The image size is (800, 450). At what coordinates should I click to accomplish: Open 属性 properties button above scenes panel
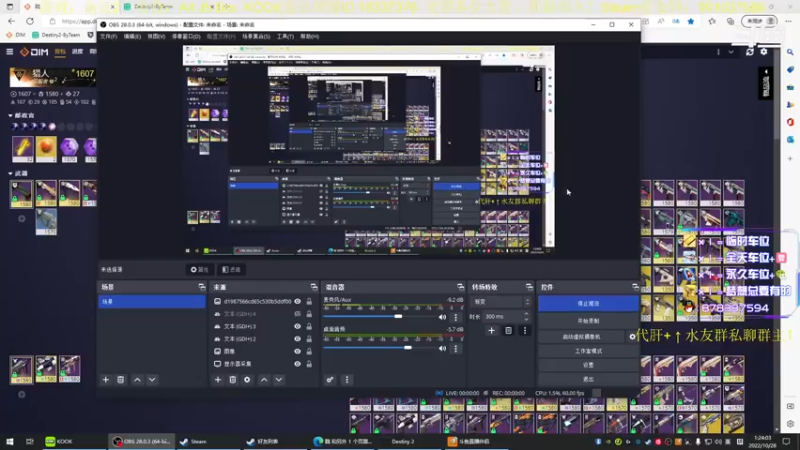click(x=199, y=269)
